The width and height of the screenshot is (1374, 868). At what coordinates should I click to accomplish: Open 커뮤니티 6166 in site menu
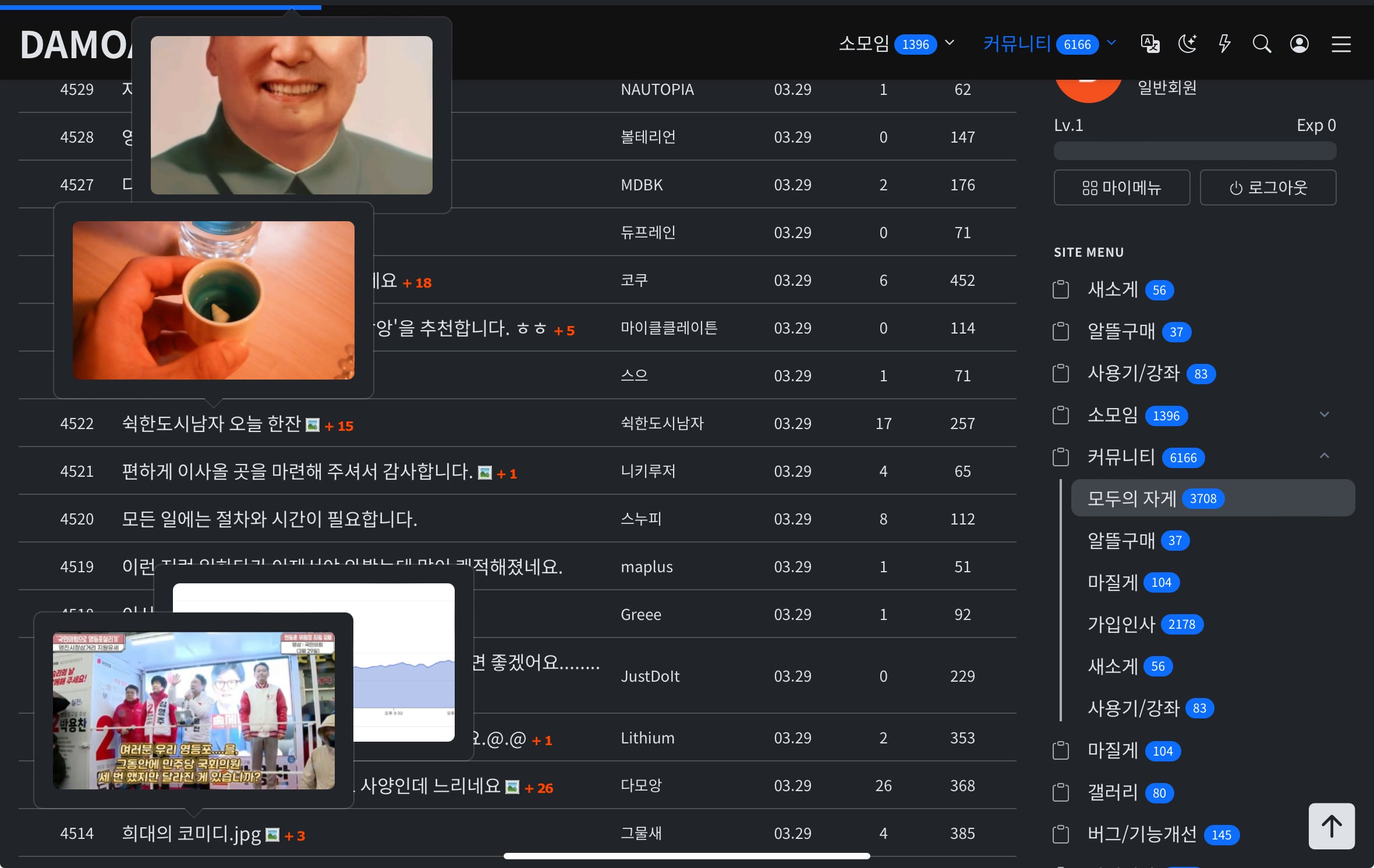[x=1146, y=457]
